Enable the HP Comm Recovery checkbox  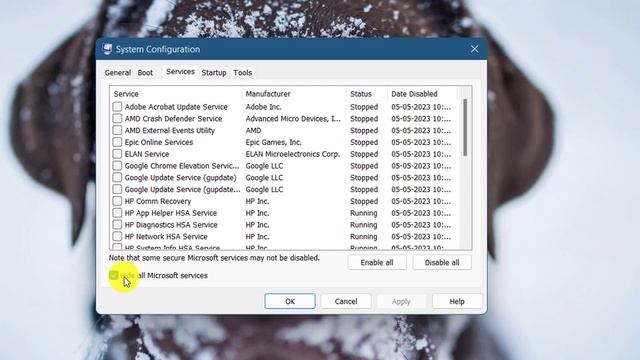[x=117, y=201]
